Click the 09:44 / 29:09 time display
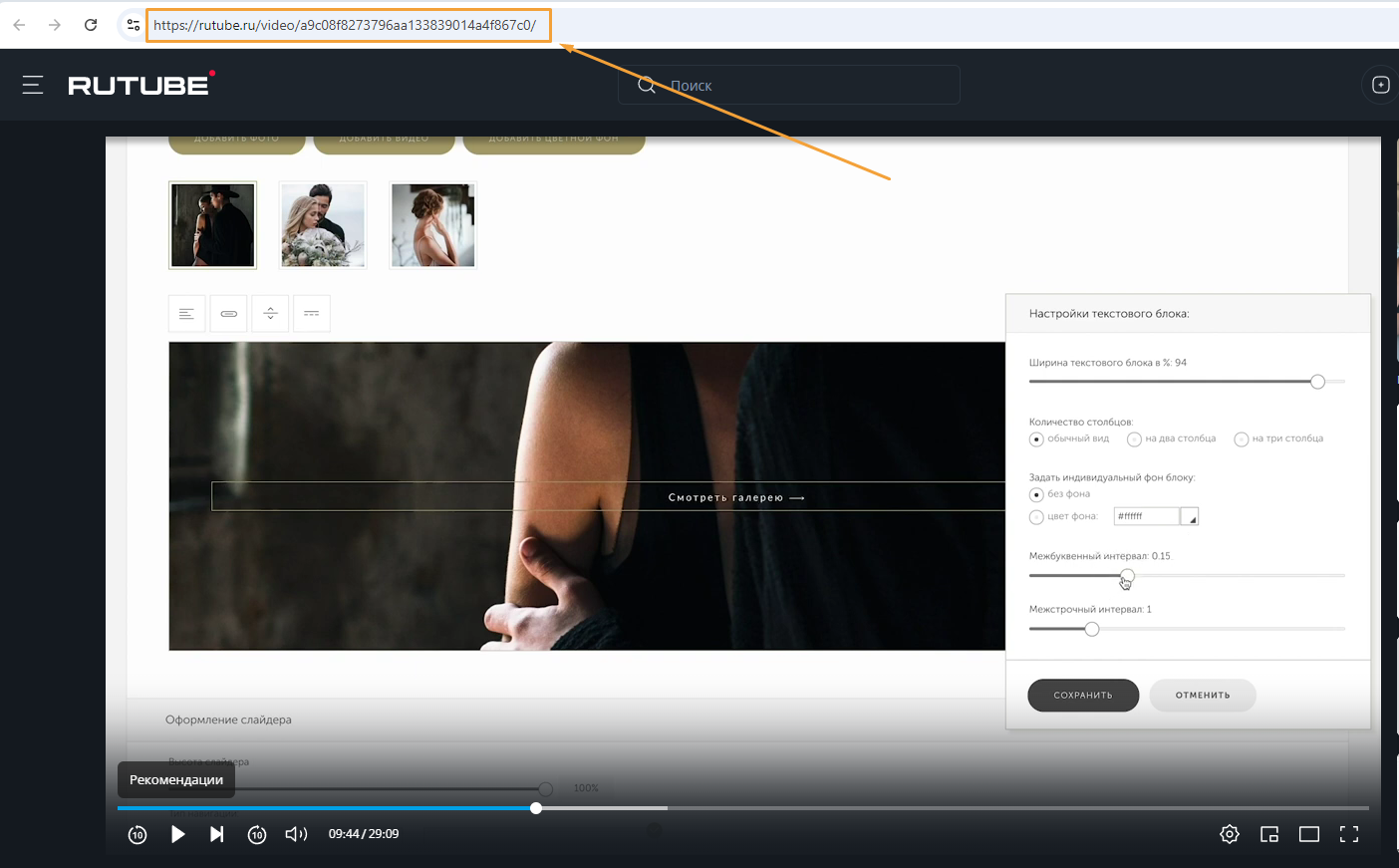 click(x=364, y=834)
